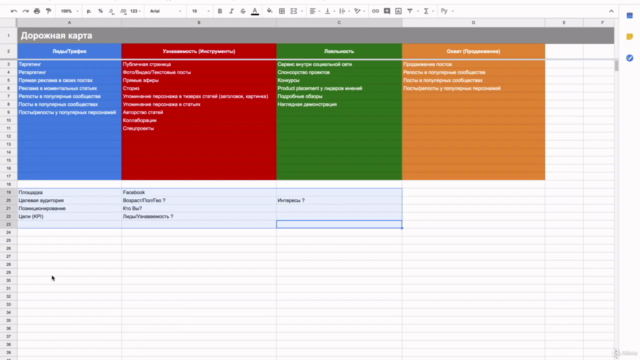640x360 pixels.
Task: Open the zoom level dropdown
Action: pyautogui.click(x=69, y=11)
